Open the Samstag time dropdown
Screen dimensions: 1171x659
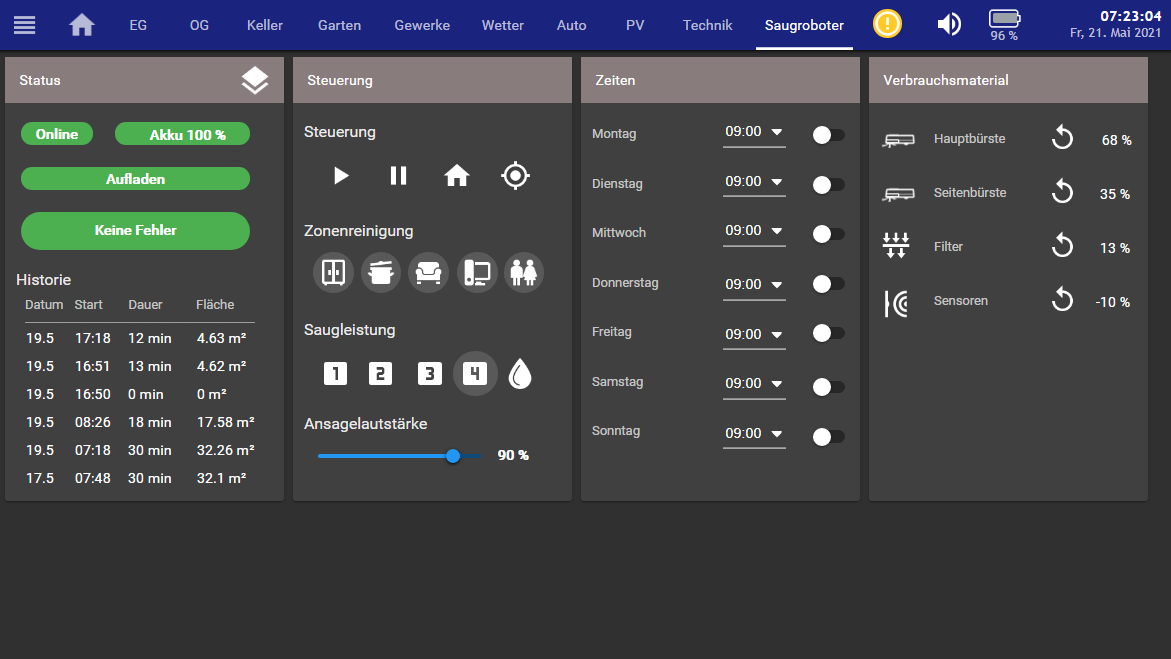click(754, 384)
